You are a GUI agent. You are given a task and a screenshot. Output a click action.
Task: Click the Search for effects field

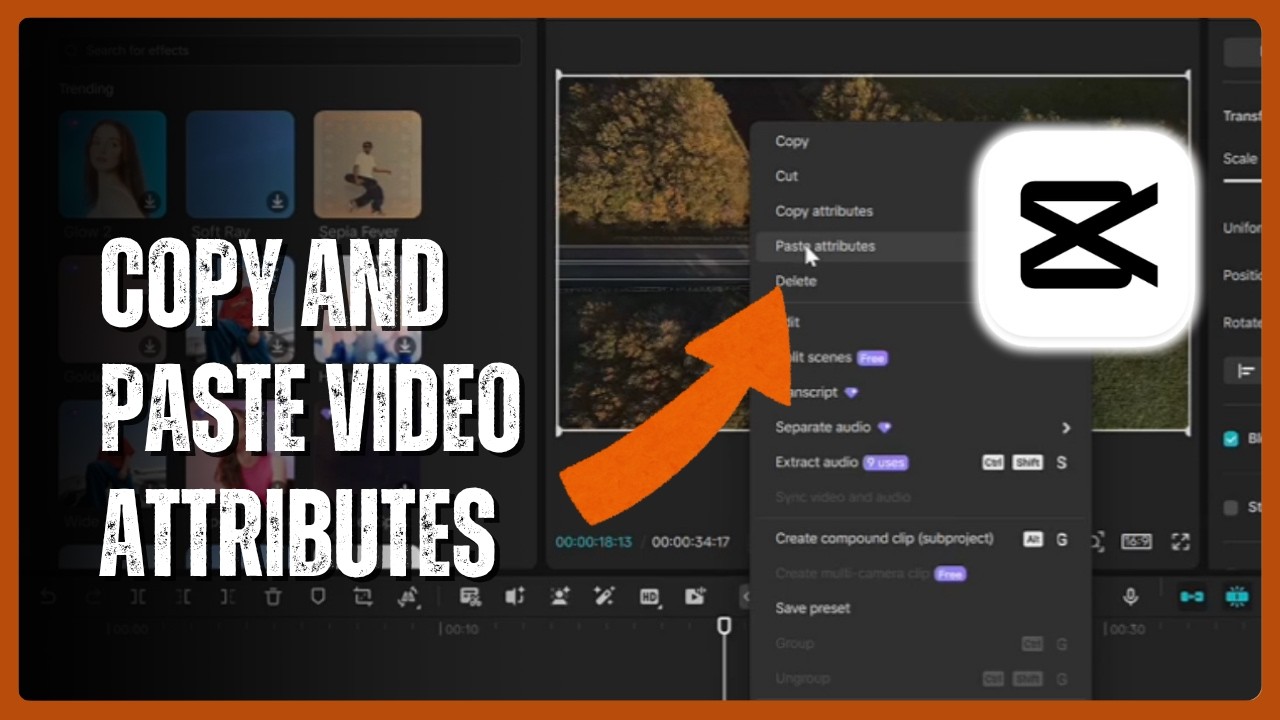click(x=290, y=50)
